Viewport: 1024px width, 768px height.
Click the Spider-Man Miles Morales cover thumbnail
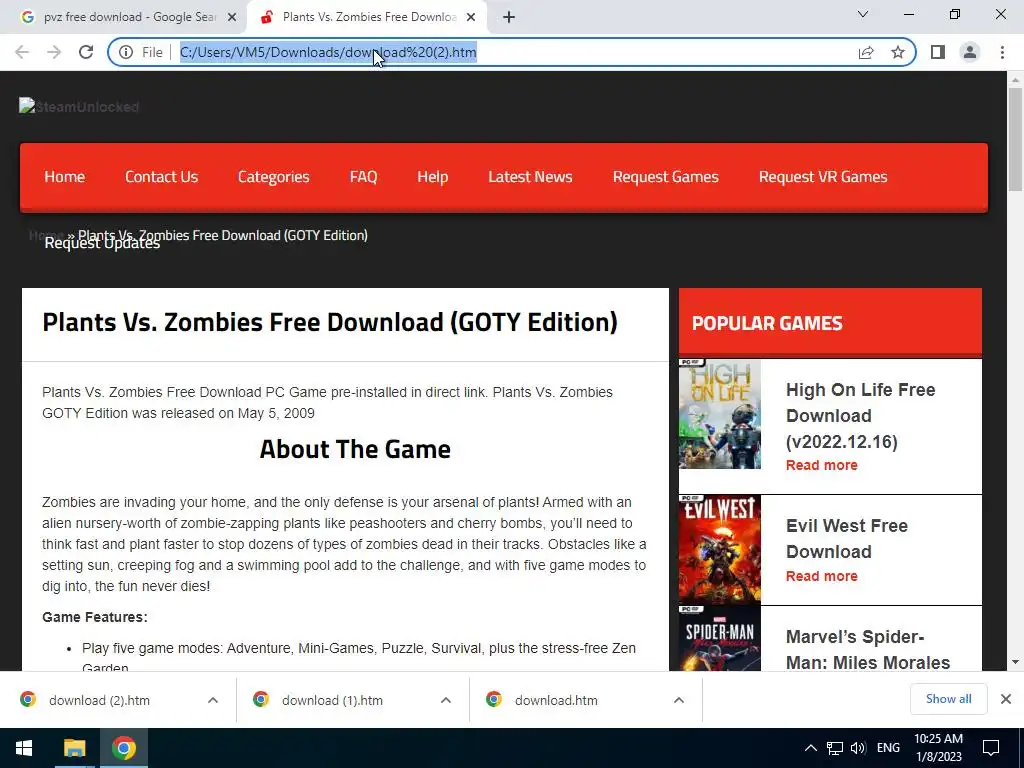pyautogui.click(x=720, y=638)
